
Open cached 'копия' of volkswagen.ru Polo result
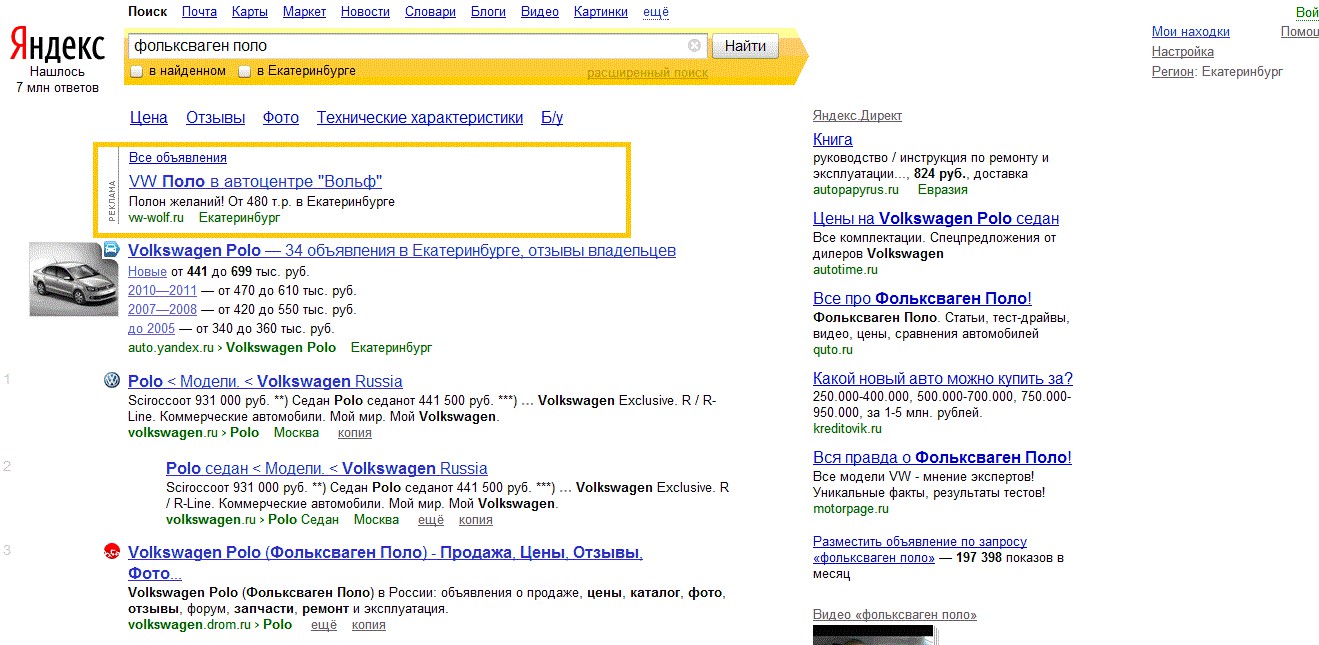point(355,433)
